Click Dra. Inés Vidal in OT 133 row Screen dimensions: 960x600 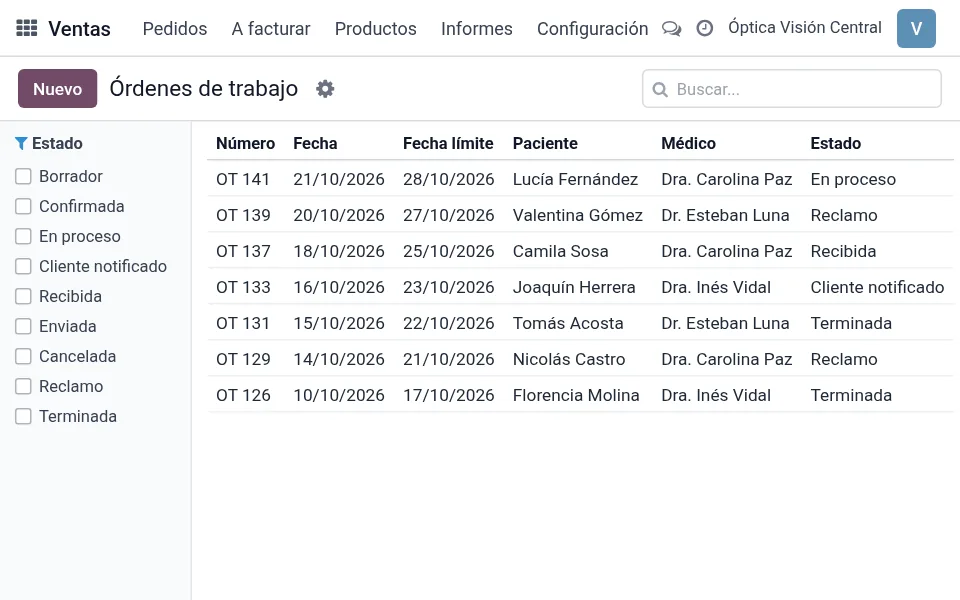click(x=716, y=288)
